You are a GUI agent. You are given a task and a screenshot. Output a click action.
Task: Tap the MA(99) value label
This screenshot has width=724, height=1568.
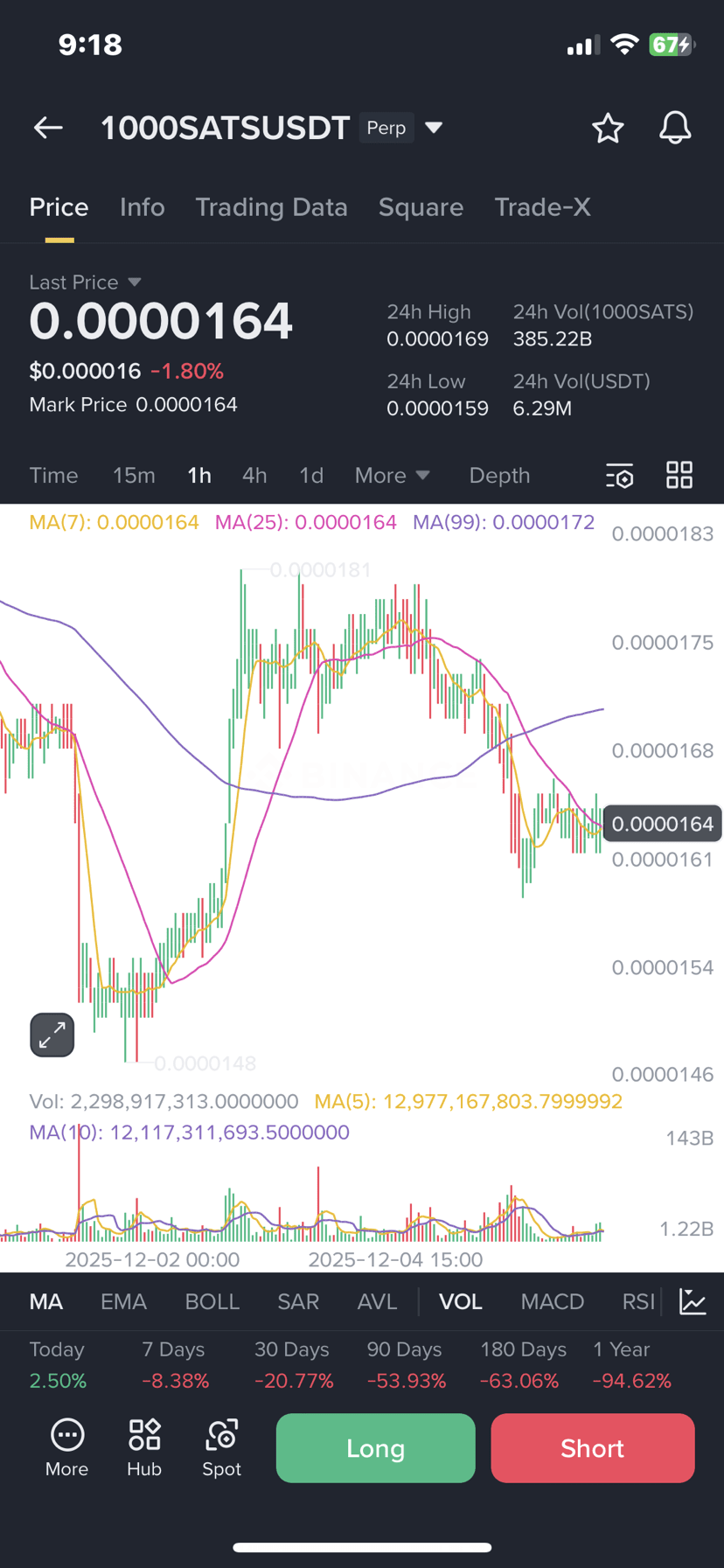pos(504,522)
